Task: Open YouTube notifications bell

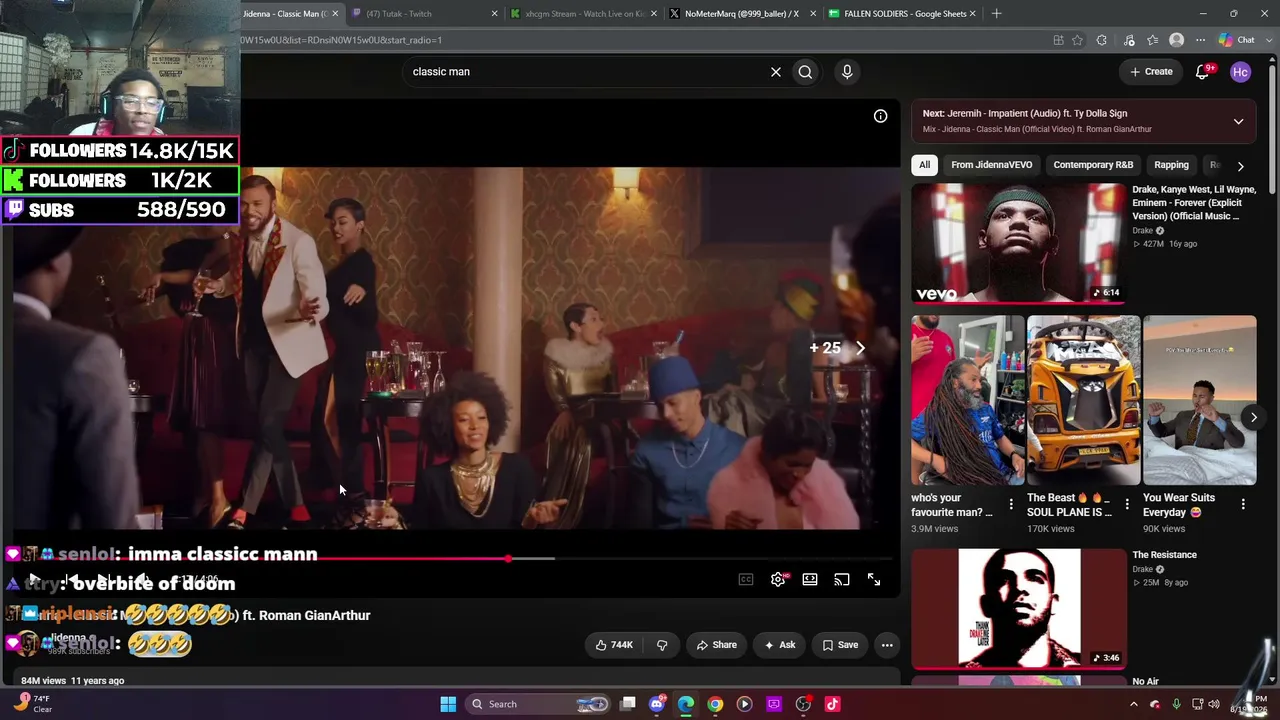Action: pyautogui.click(x=1203, y=72)
